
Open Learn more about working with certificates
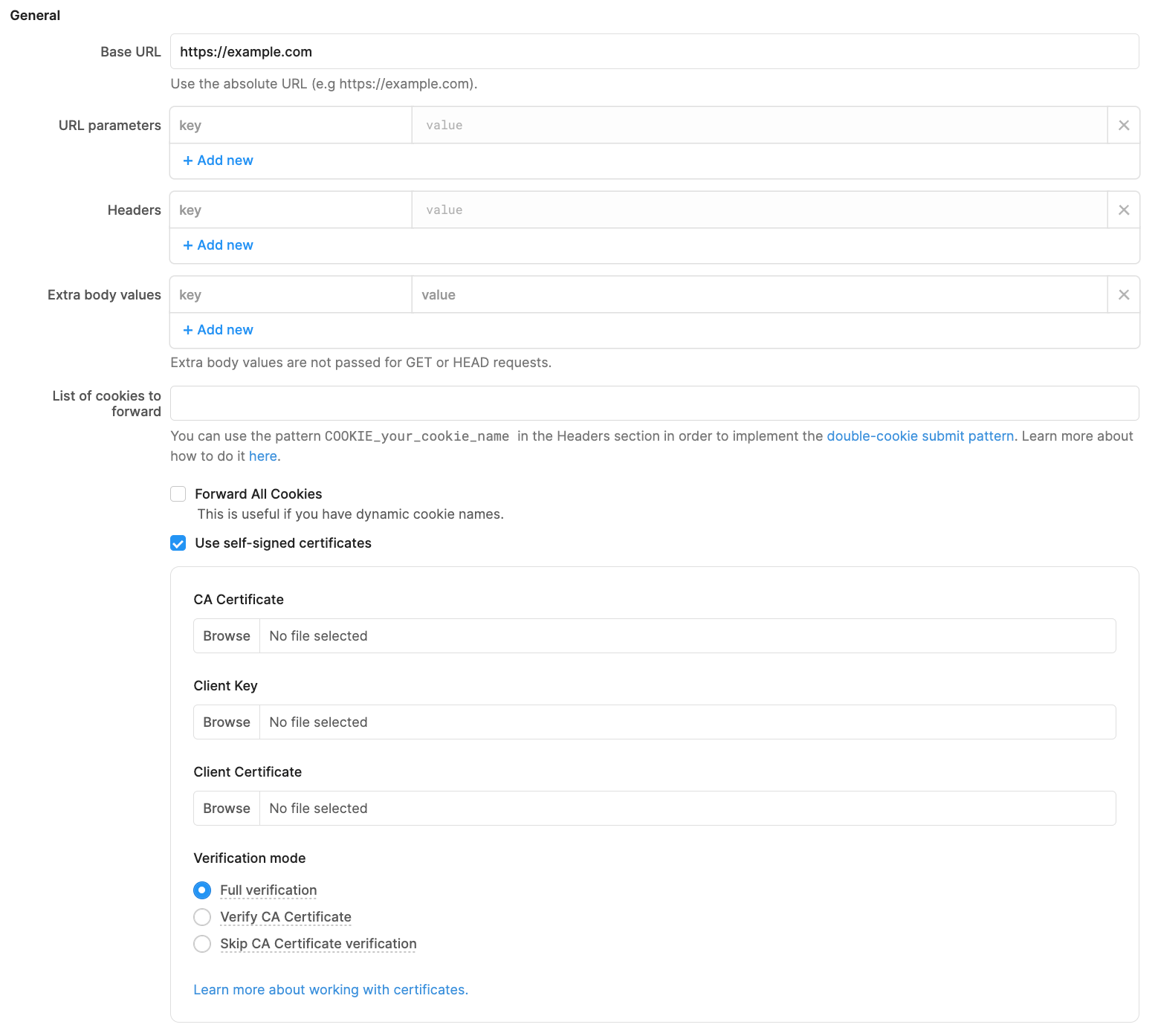pyautogui.click(x=331, y=990)
